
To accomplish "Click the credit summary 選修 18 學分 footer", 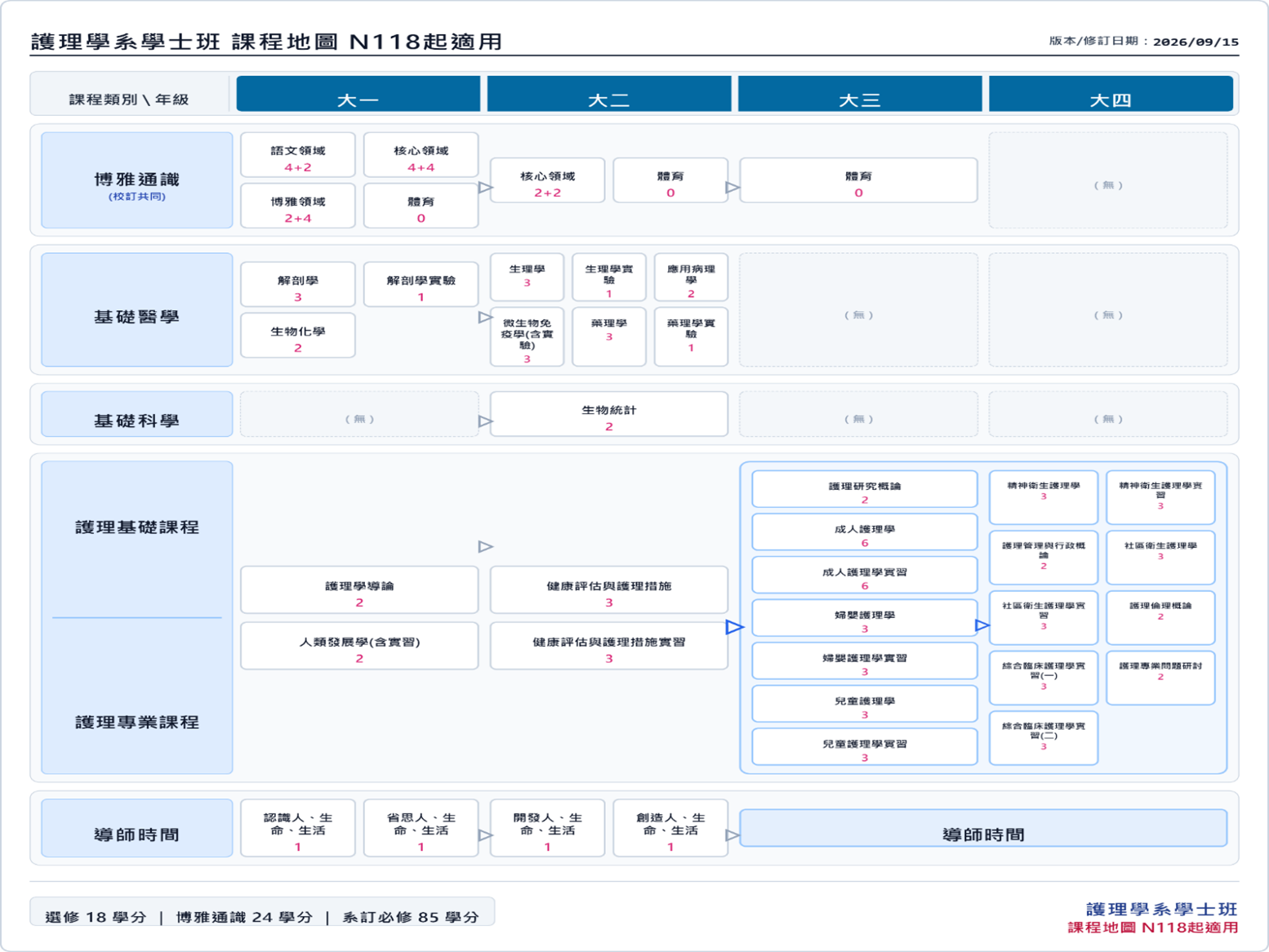I will 96,917.
